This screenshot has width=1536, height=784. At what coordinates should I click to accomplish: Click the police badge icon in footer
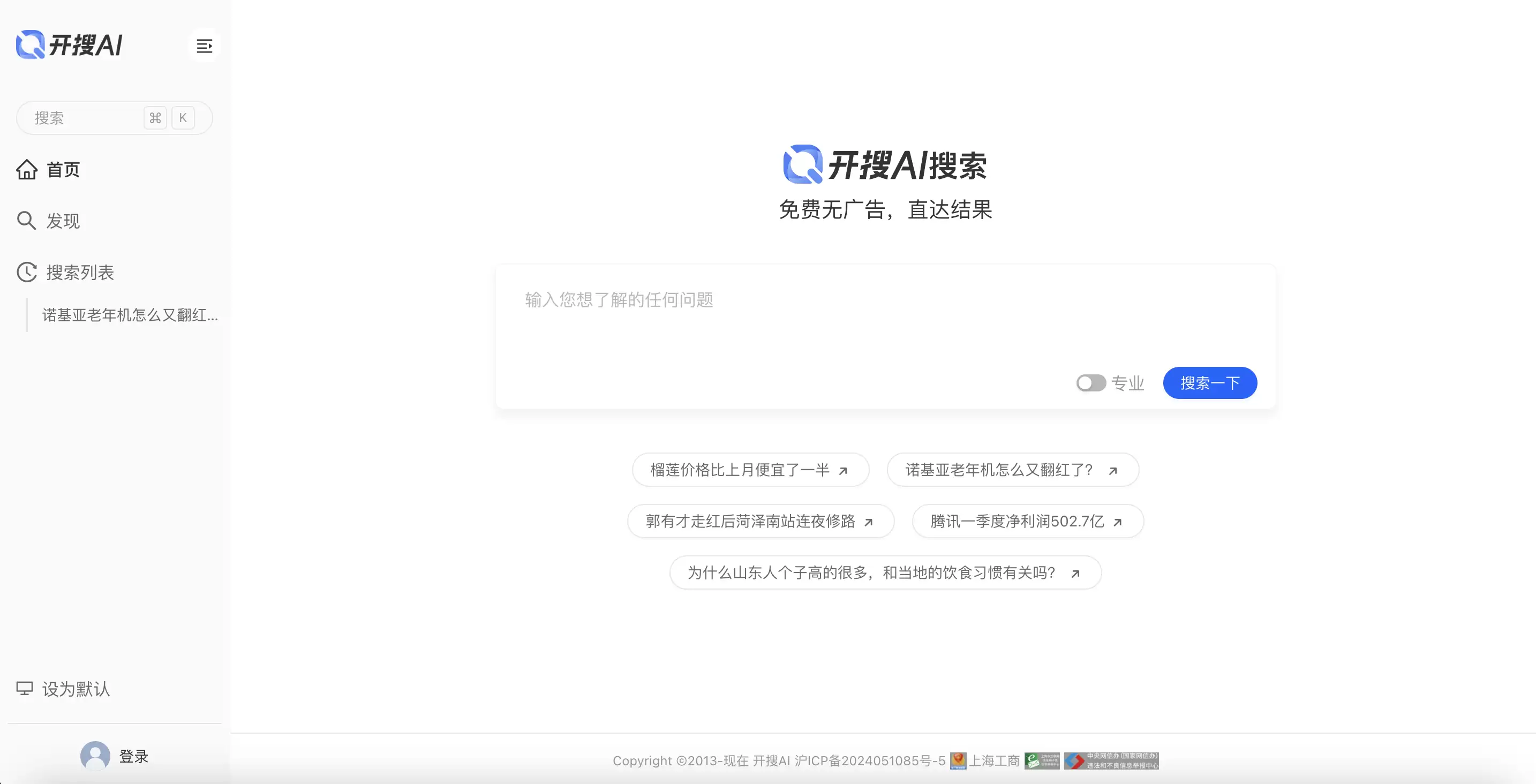point(958,761)
